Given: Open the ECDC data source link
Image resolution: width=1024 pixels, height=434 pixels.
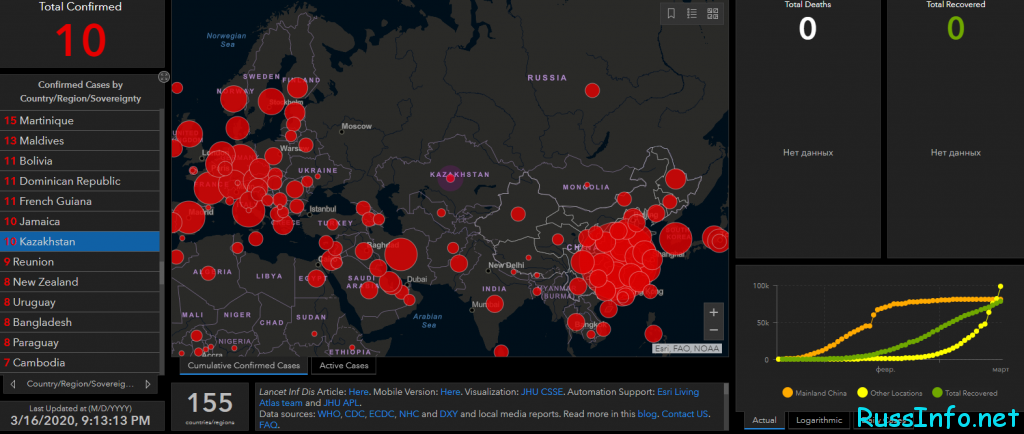Looking at the screenshot, I should tap(382, 414).
